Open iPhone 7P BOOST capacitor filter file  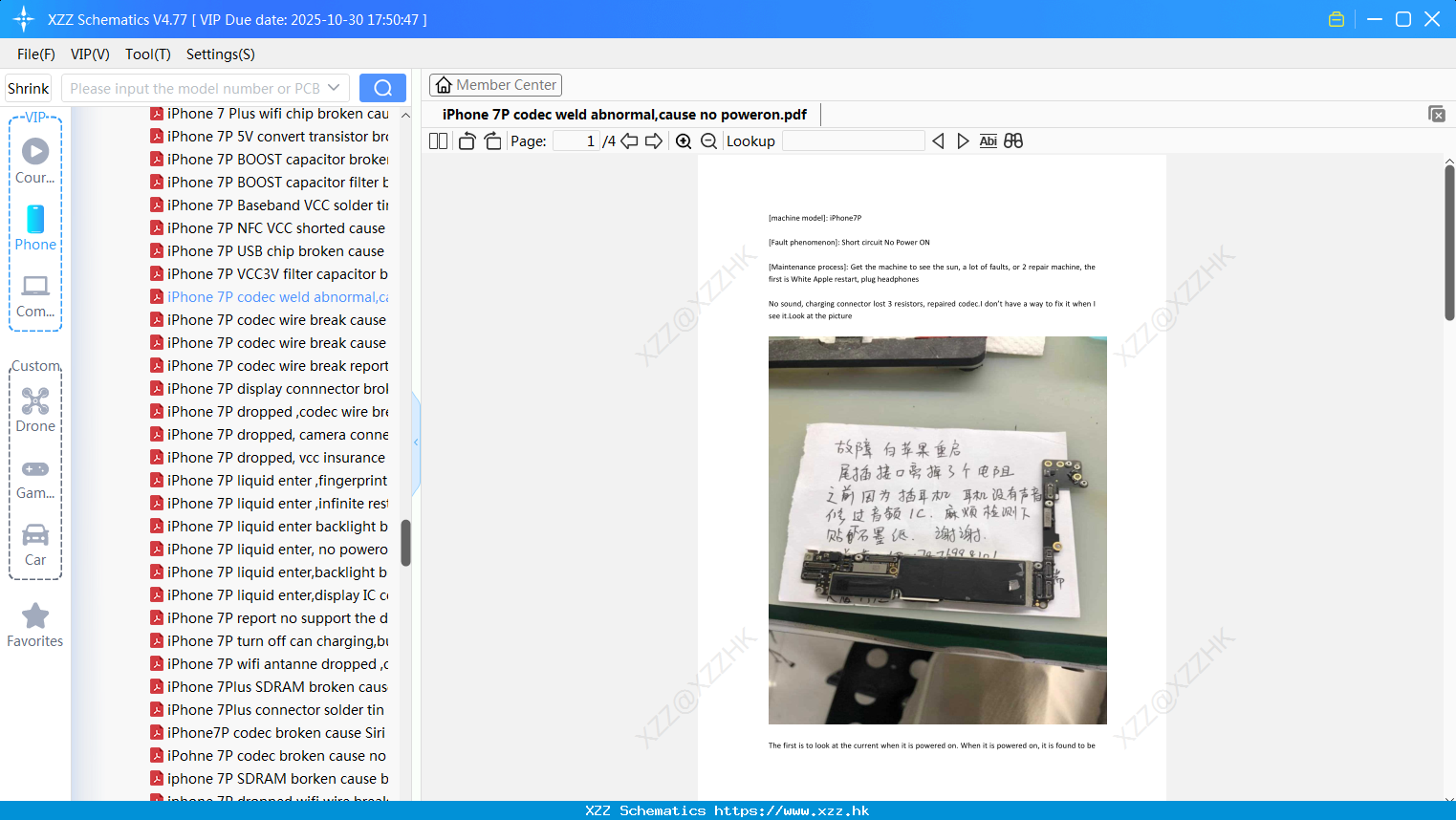[x=271, y=183]
